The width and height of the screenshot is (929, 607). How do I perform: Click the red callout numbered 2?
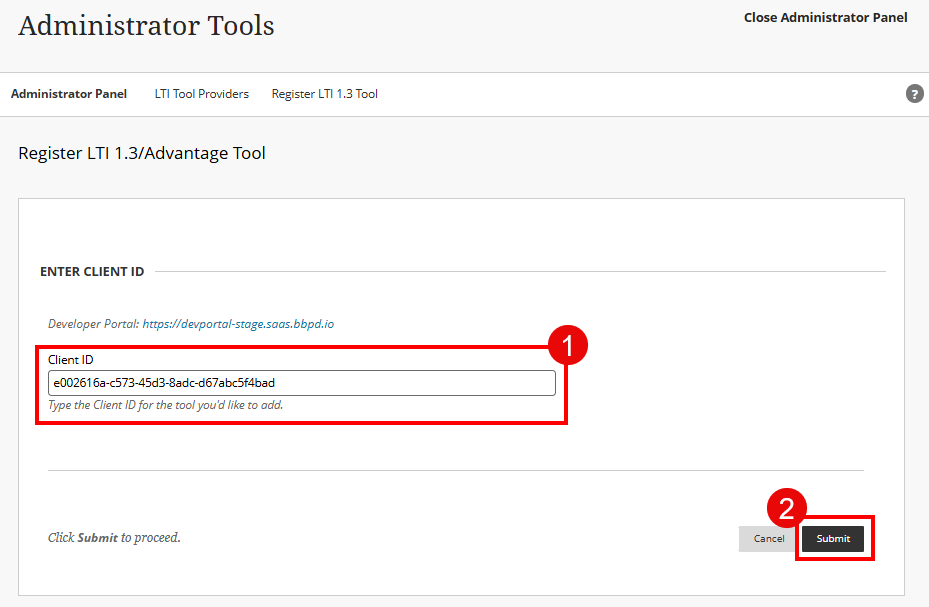click(x=788, y=508)
